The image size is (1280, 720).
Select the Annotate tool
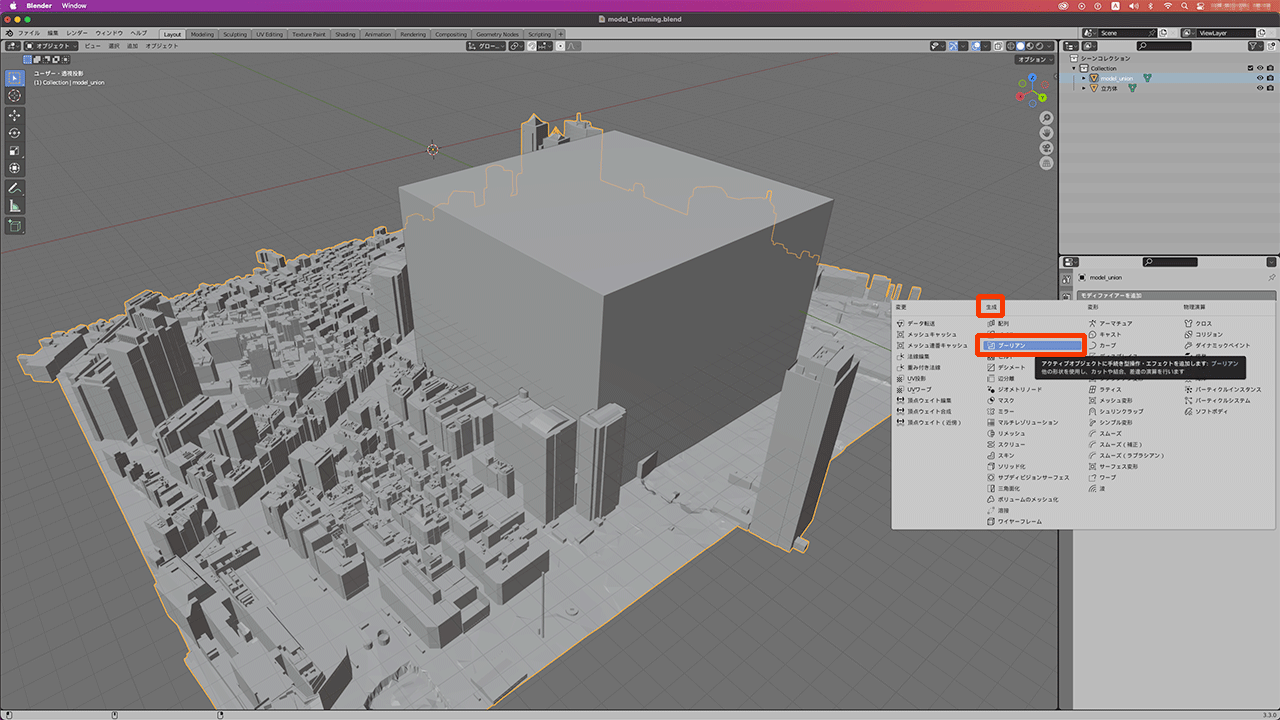pyautogui.click(x=15, y=188)
